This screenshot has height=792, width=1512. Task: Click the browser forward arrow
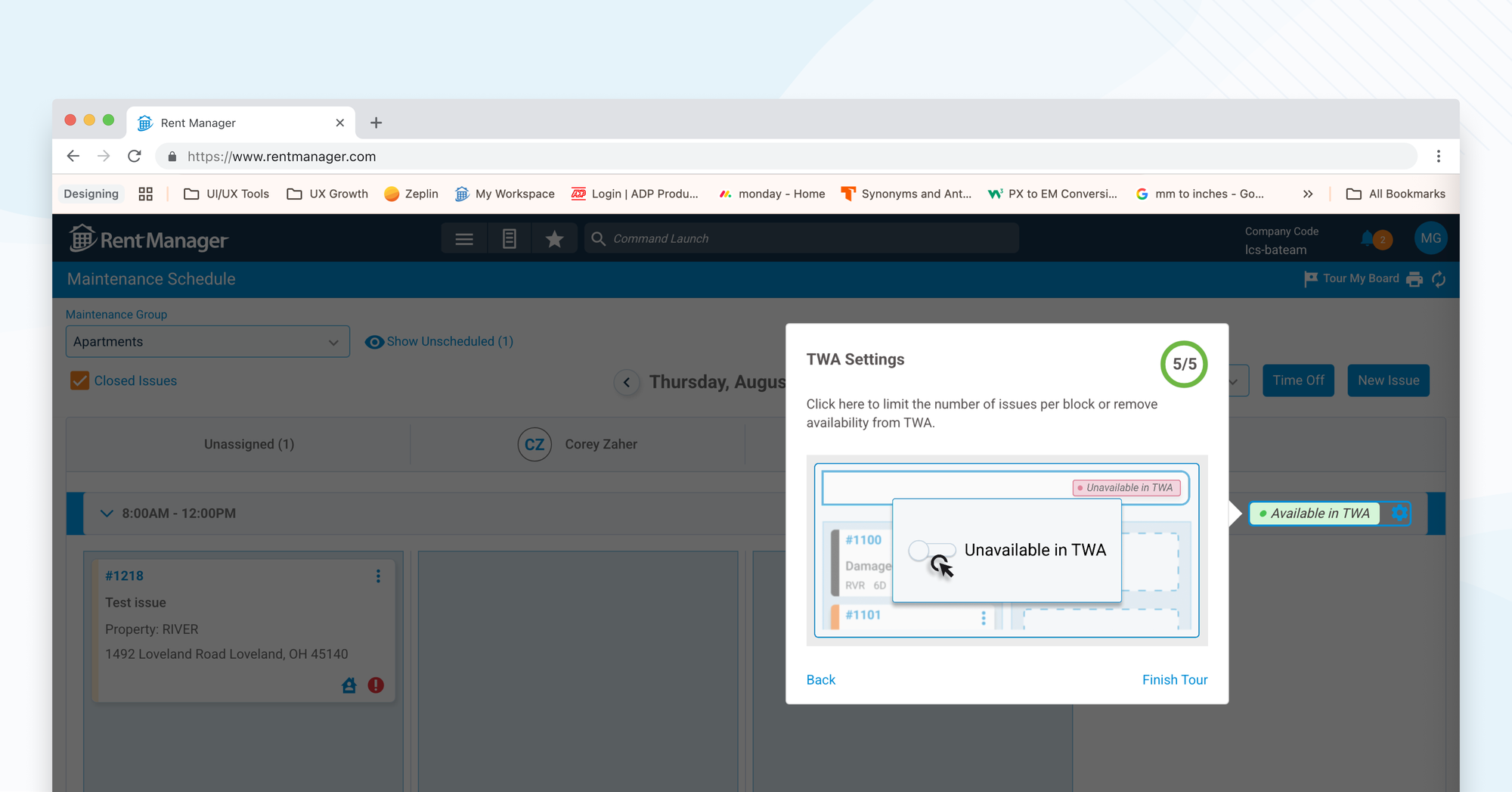click(x=104, y=156)
